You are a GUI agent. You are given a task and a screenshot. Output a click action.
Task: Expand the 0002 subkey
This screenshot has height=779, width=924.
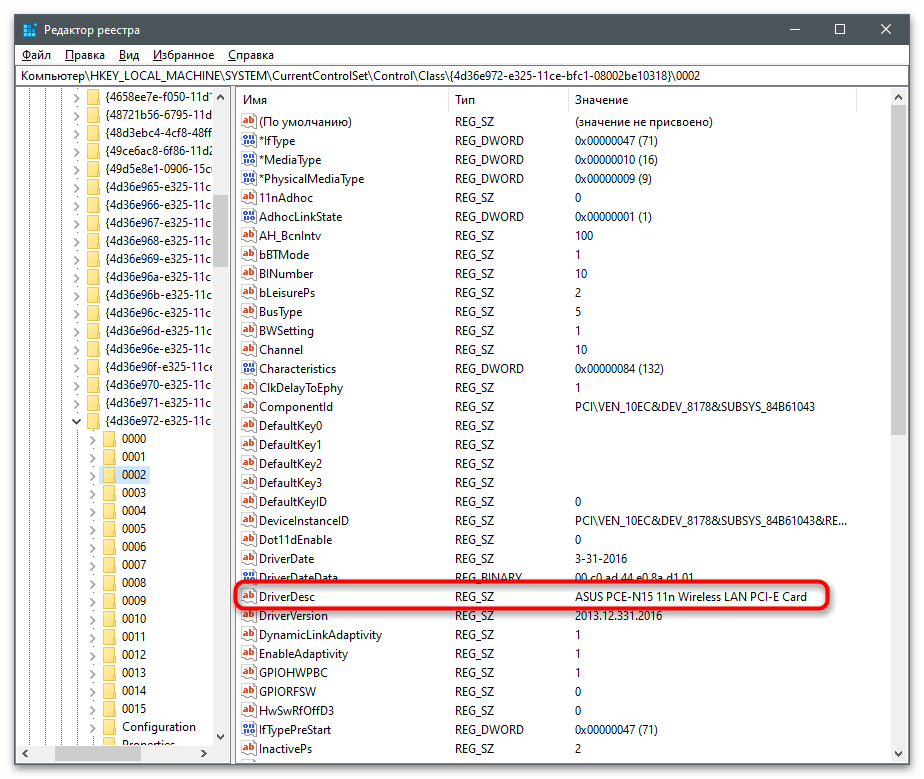[x=93, y=475]
